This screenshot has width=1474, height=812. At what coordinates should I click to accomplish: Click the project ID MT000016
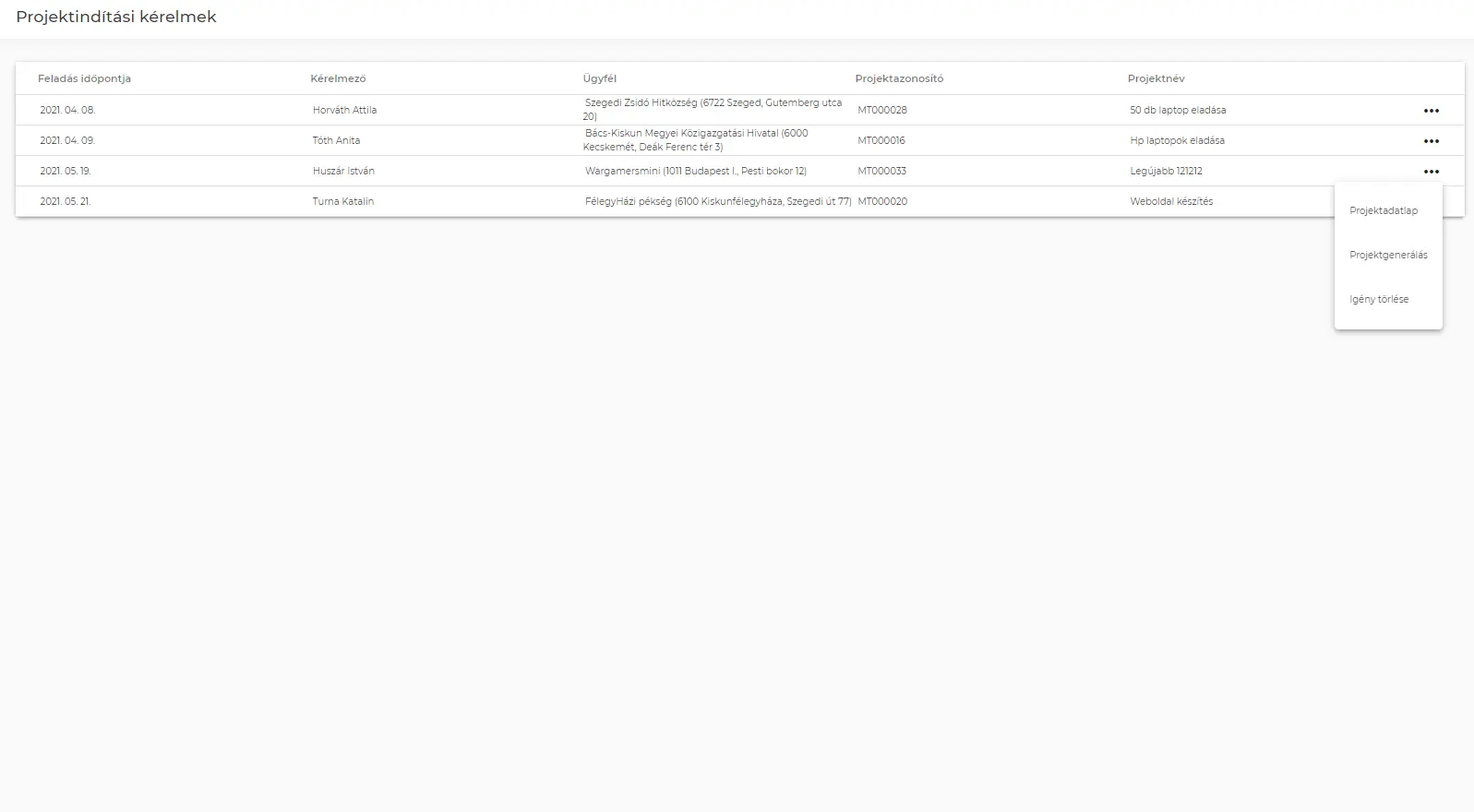[881, 141]
